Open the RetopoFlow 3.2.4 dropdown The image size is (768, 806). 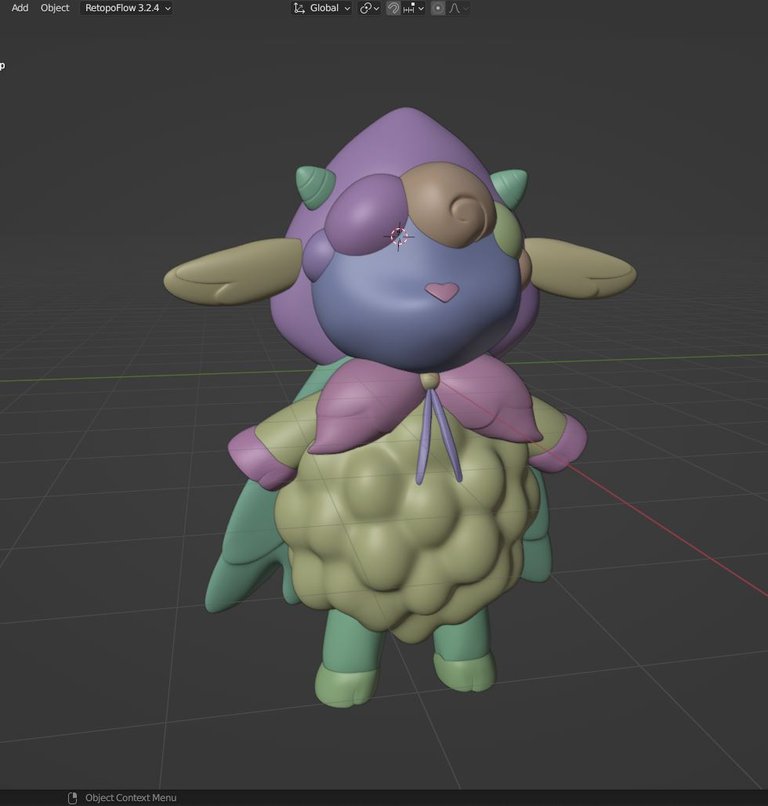pyautogui.click(x=126, y=8)
